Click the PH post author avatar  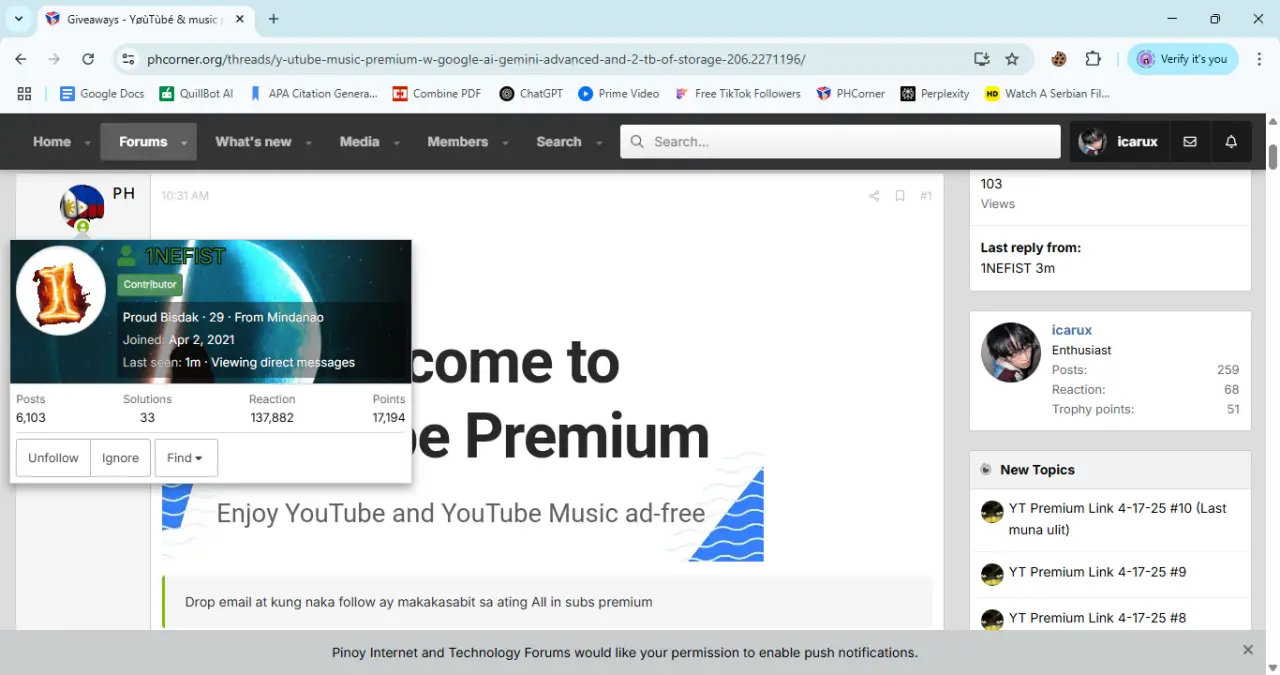[82, 207]
